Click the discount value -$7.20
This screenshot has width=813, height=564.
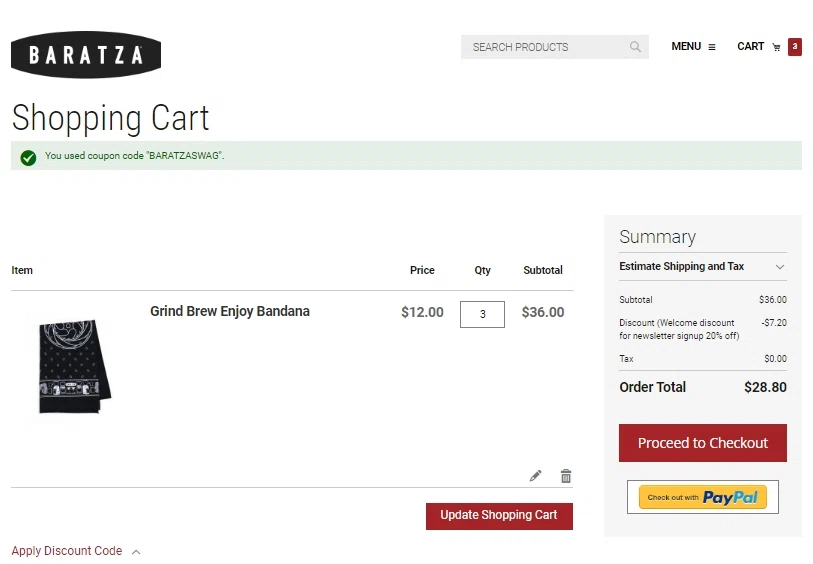tap(774, 322)
